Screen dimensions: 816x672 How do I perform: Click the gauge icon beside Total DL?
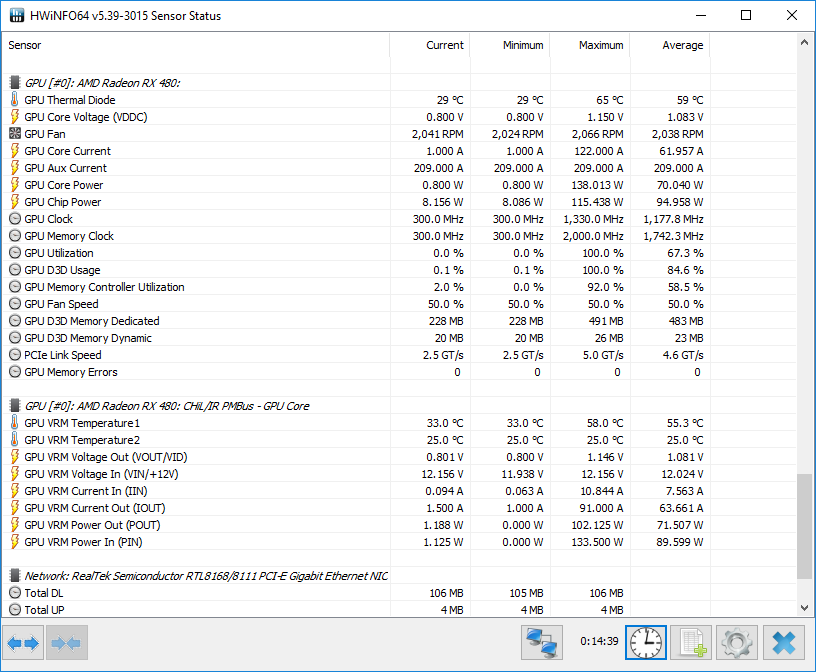[x=15, y=593]
